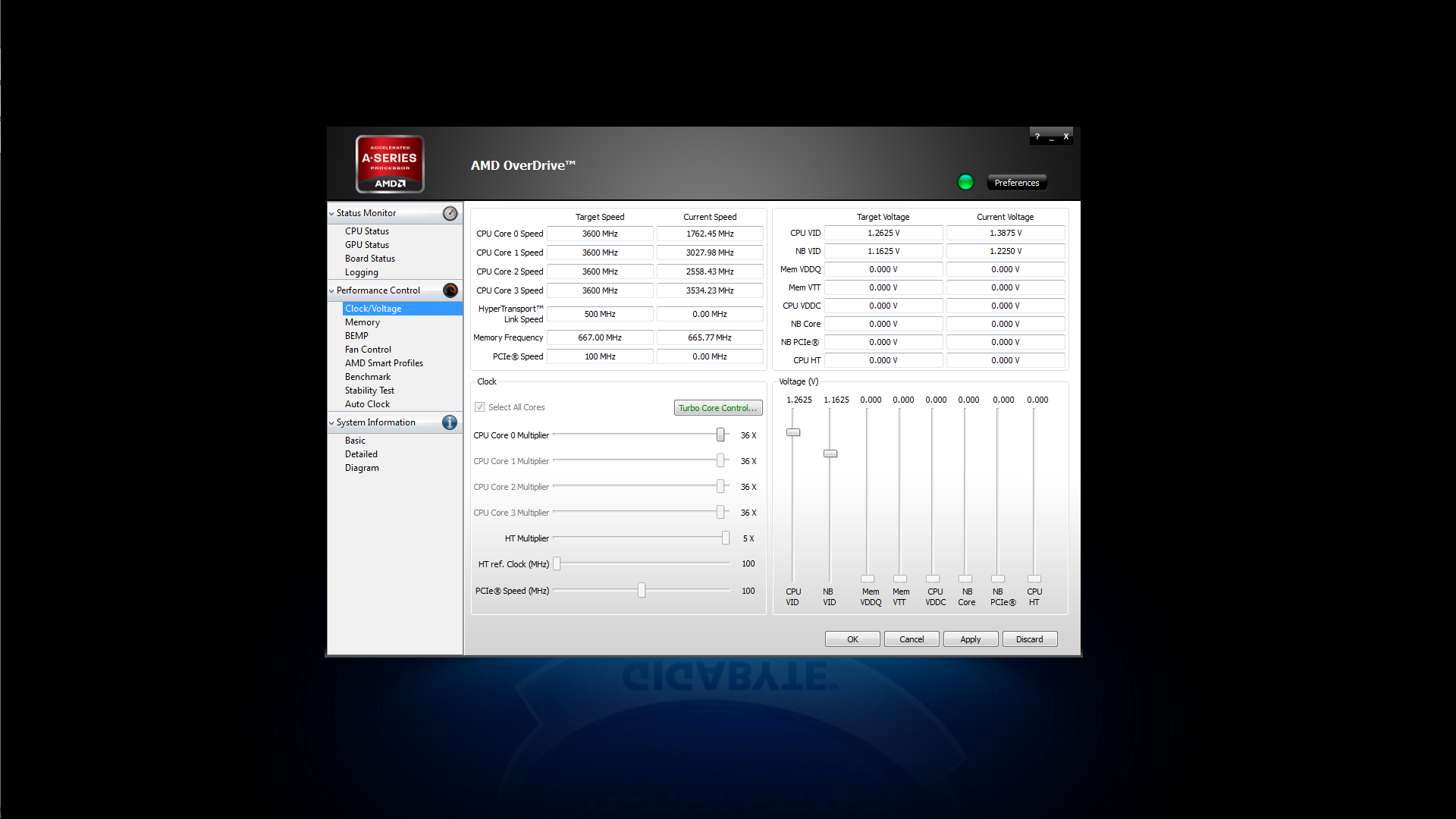This screenshot has width=1456, height=819.
Task: Collapse the Status Monitor section
Action: [331, 214]
